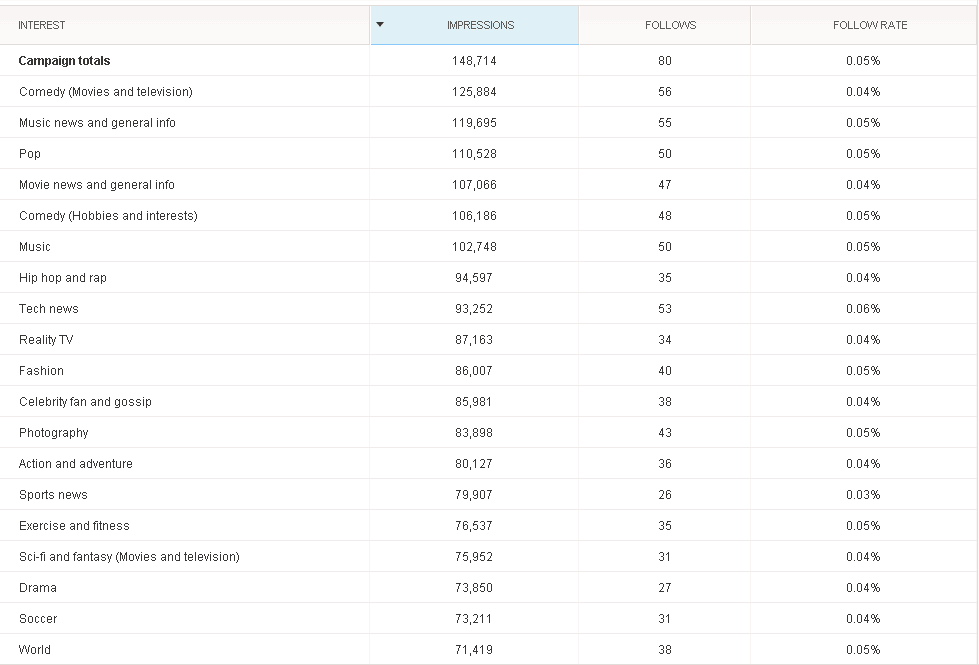Click Hip hop and rap interest
979x665 pixels.
point(62,278)
